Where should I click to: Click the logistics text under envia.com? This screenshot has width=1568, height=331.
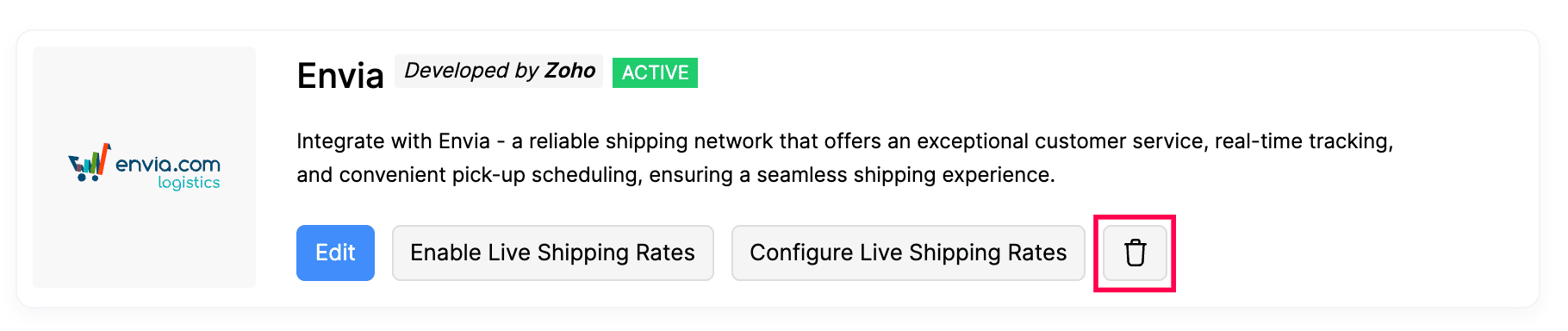click(x=189, y=183)
